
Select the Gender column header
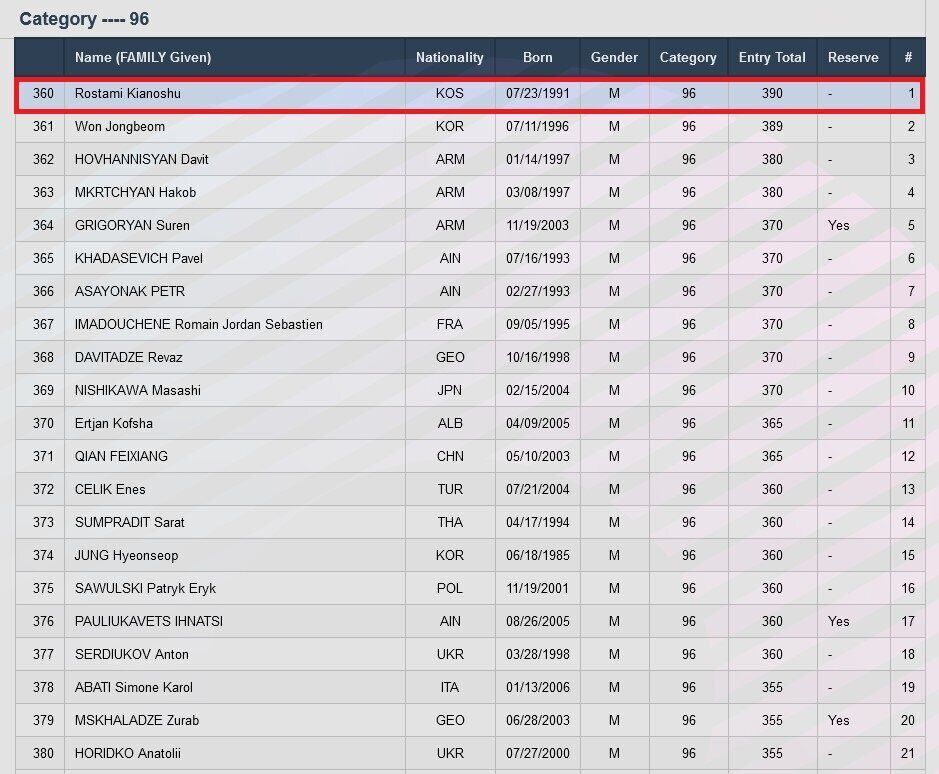614,57
